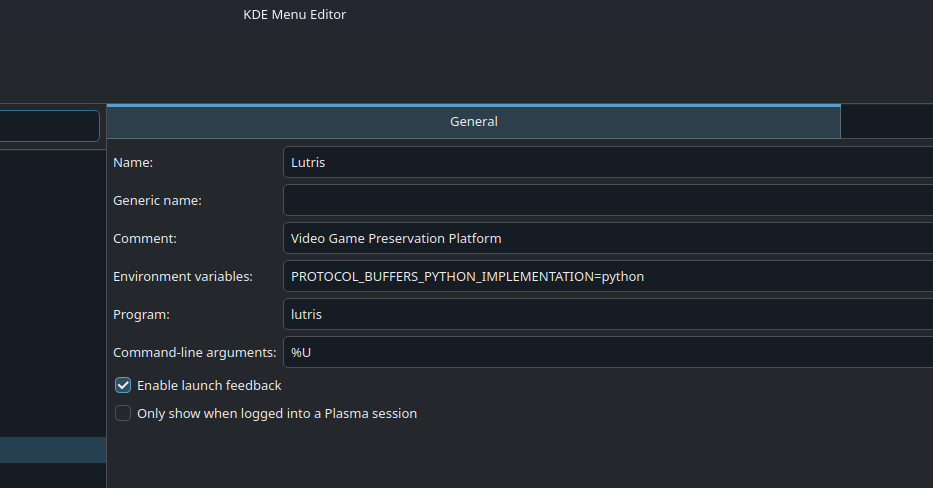Viewport: 933px width, 488px height.
Task: Select the highlighted entry in the left tree
Action: tap(53, 449)
